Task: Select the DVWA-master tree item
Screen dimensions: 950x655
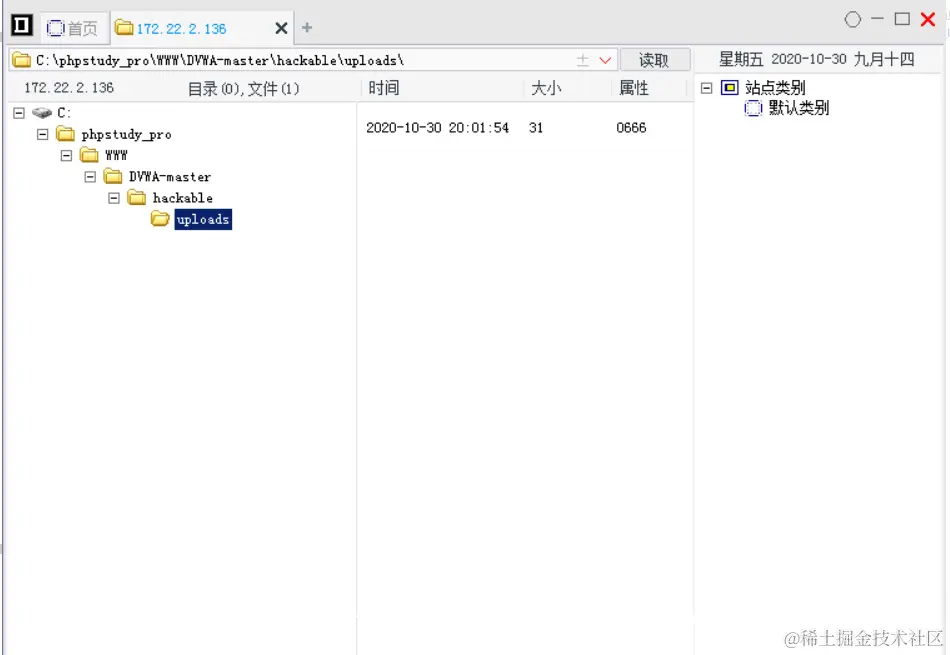Action: point(170,177)
